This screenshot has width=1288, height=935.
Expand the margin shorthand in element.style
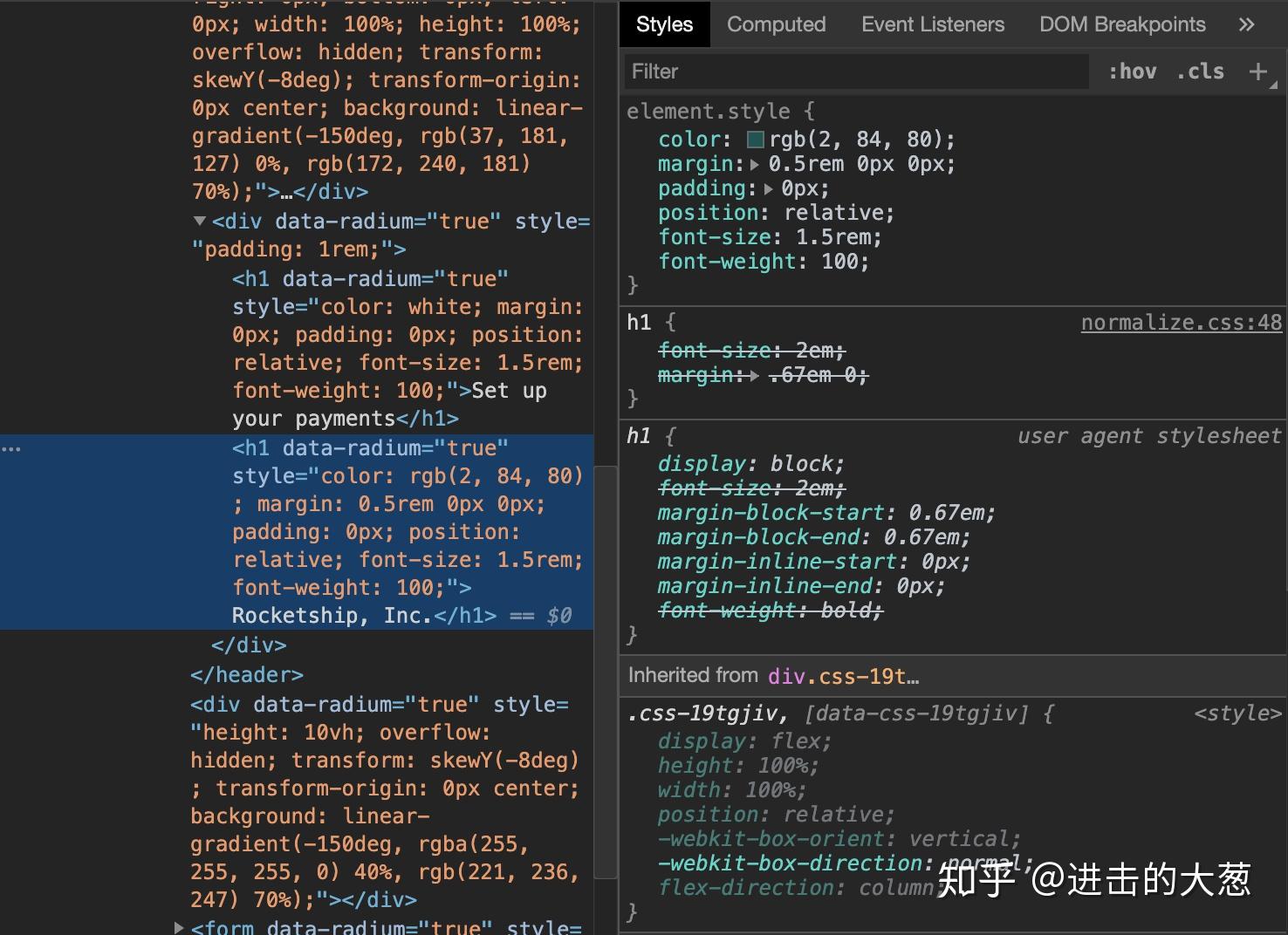click(754, 163)
